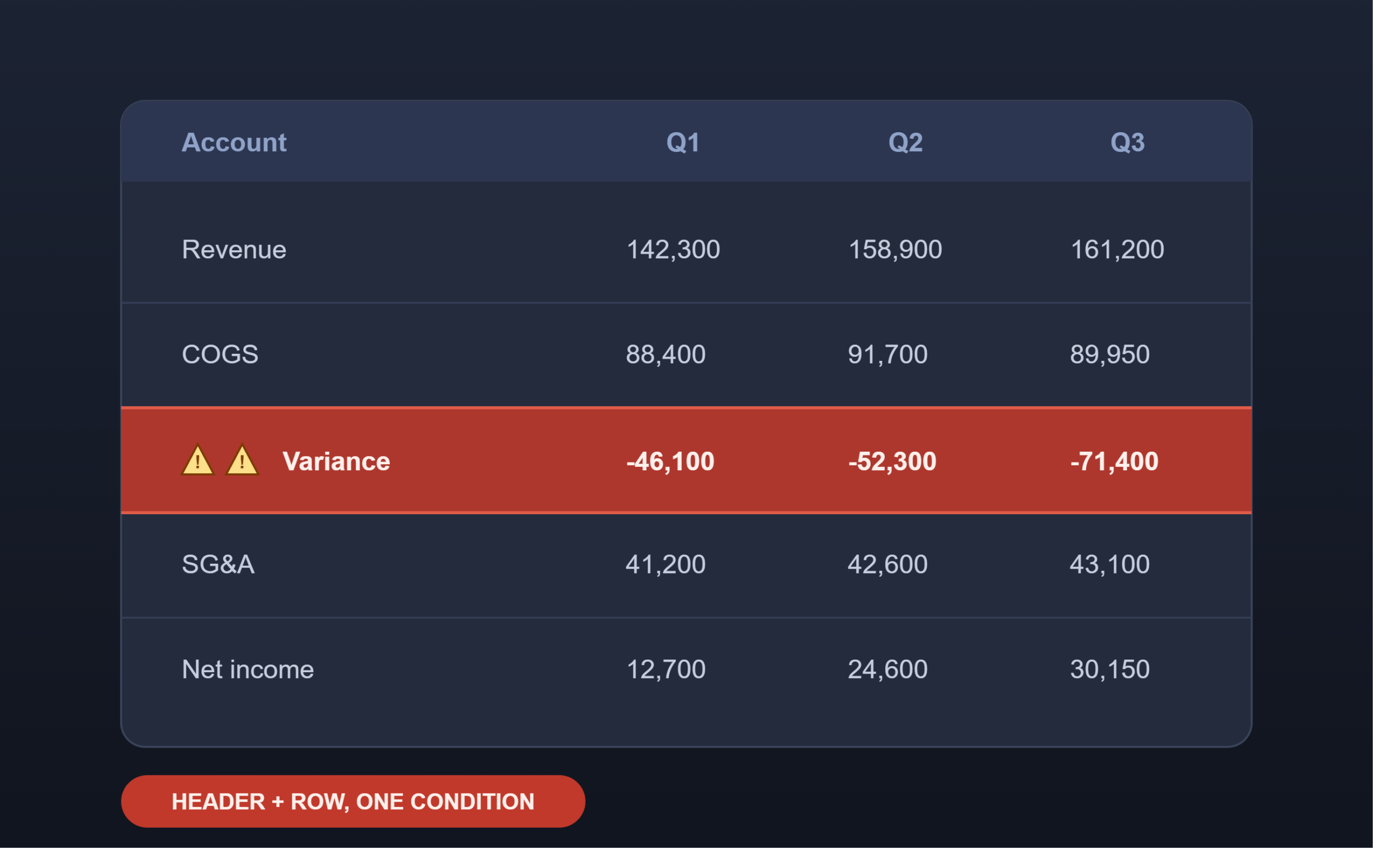
Task: Select the Variance row label
Action: (x=336, y=461)
